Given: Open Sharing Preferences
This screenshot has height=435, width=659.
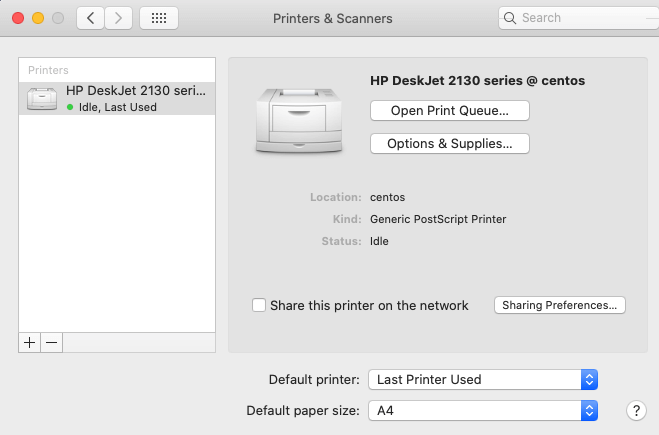Looking at the screenshot, I should pos(559,305).
